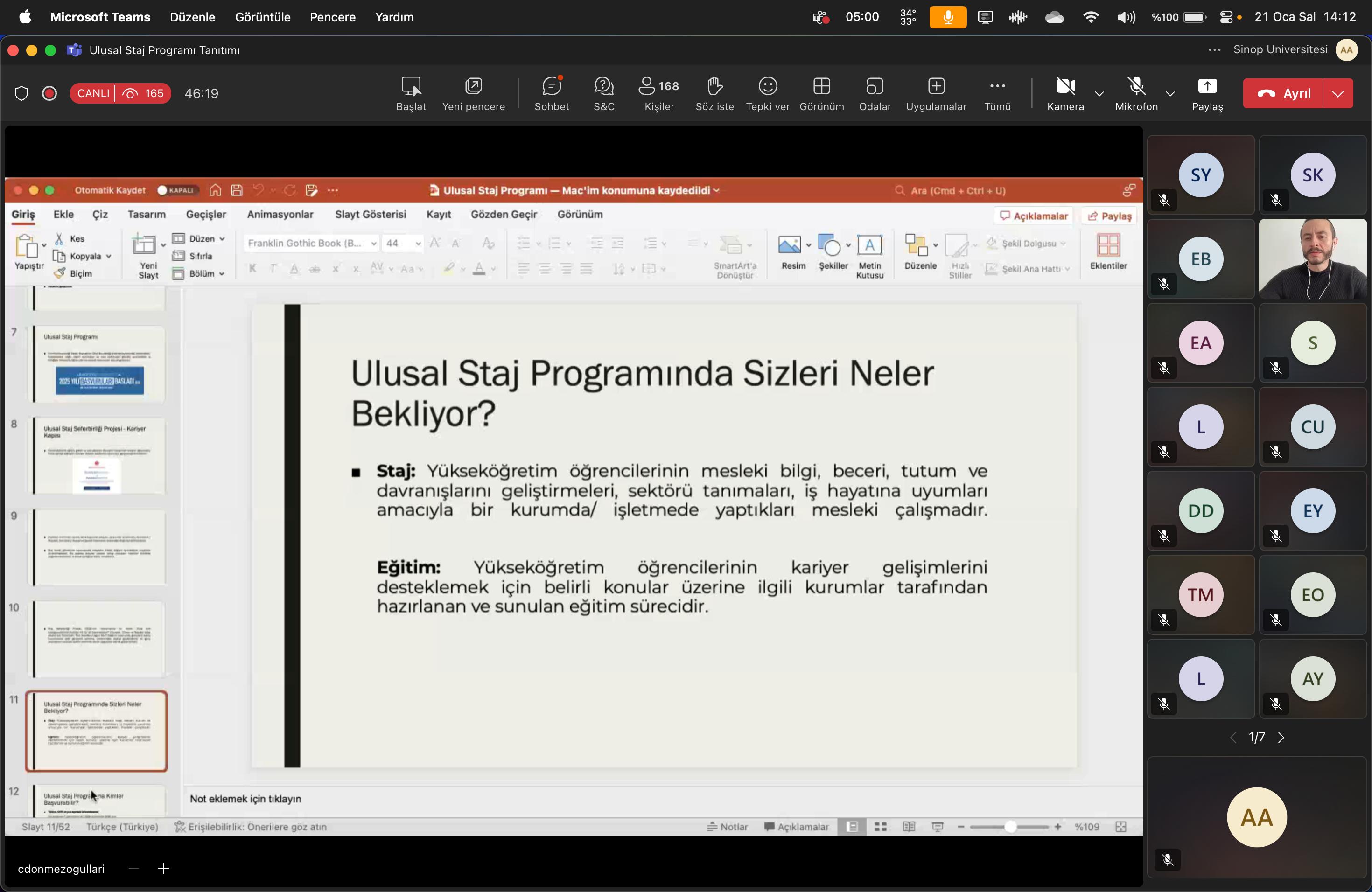Expand the Ayrıl leave options arrow
The width and height of the screenshot is (1372, 892).
click(x=1337, y=93)
